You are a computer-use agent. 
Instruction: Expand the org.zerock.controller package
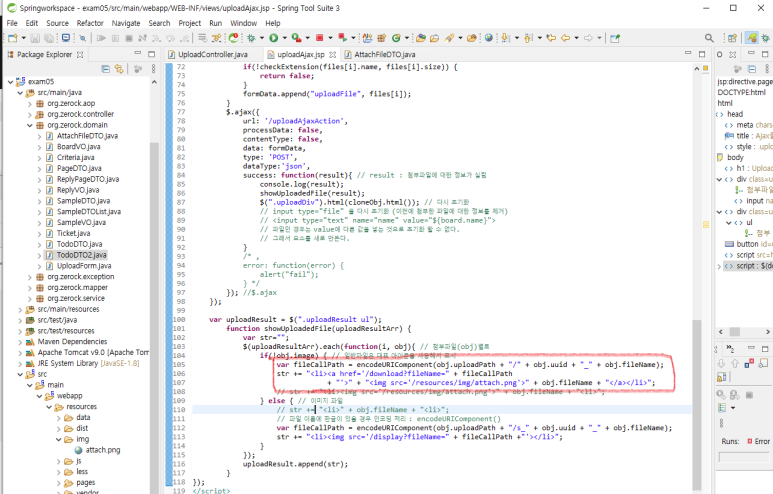tap(30, 114)
